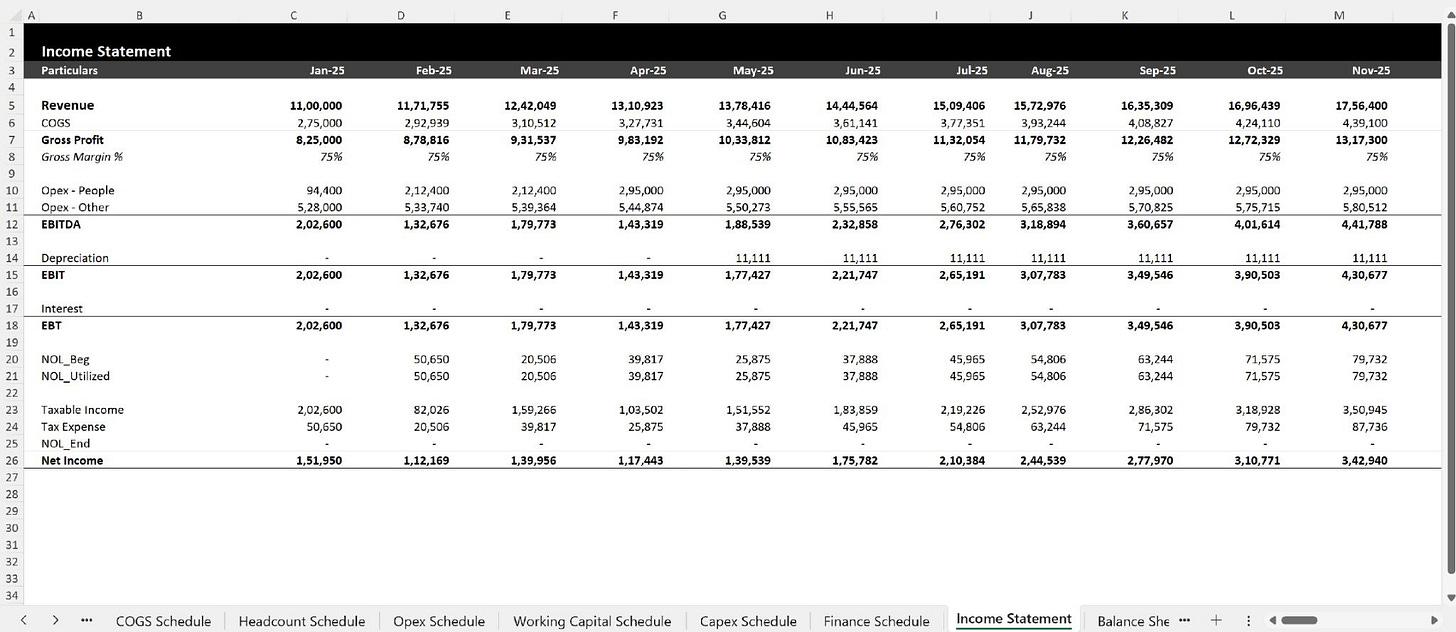Open the all-sheets ellipsis list

coord(87,620)
